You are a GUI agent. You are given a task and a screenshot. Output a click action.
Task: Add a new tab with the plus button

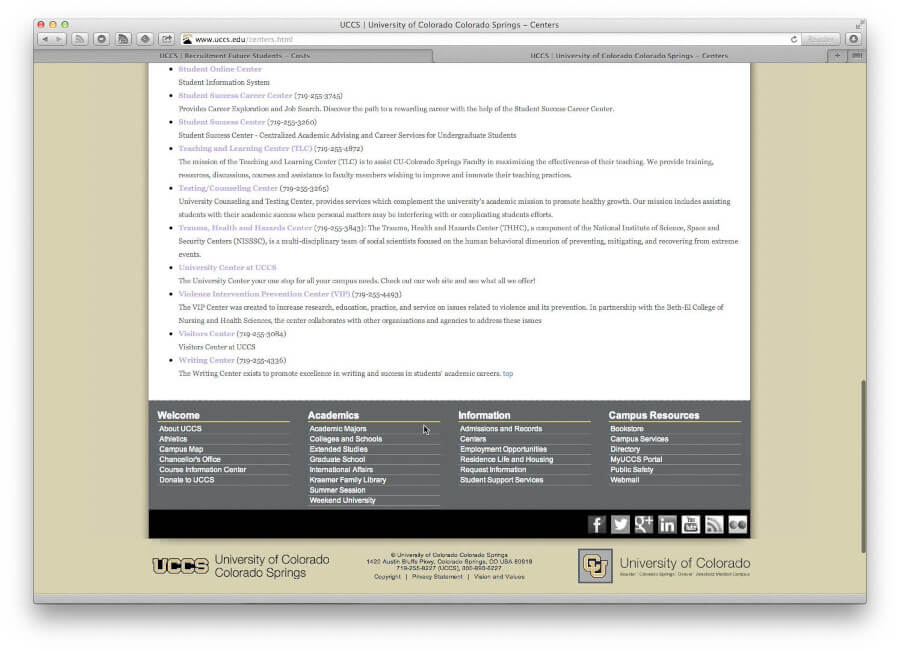coord(837,56)
